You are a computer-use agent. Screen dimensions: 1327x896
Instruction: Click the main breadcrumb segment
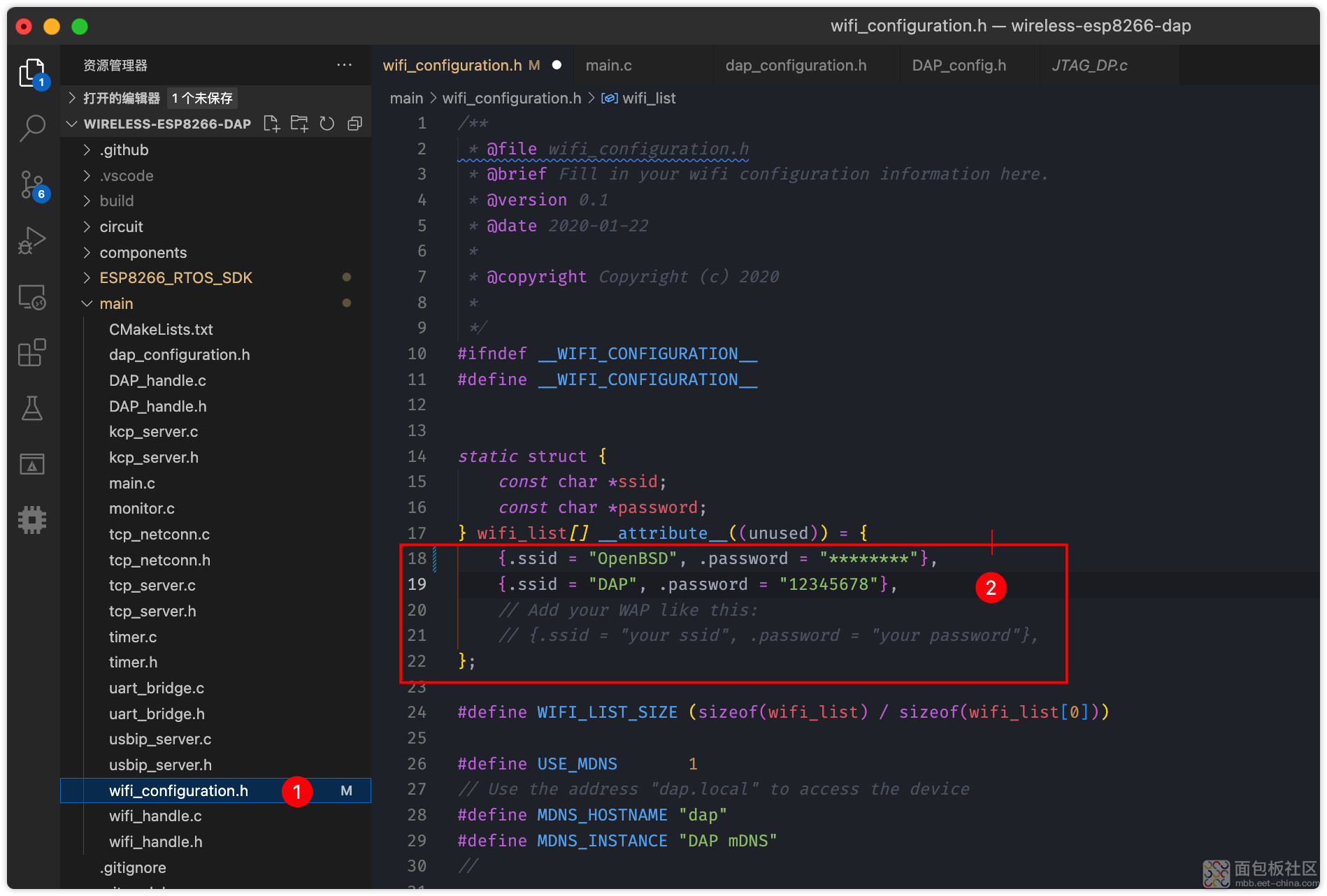pyautogui.click(x=406, y=99)
